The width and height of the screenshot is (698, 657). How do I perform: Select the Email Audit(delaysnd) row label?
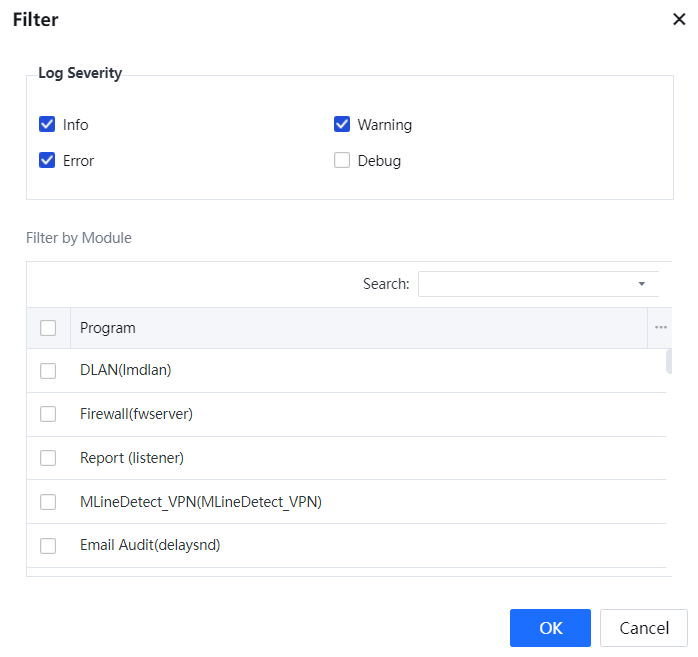[x=149, y=546]
